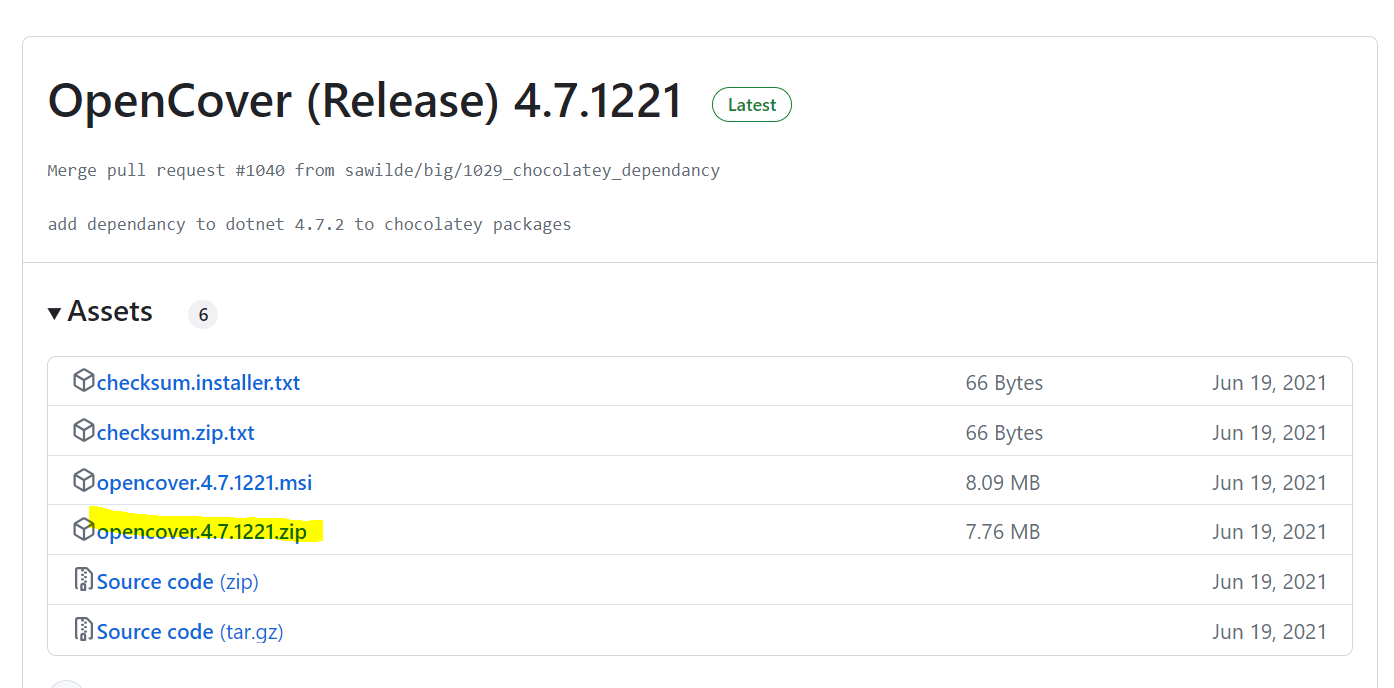Click package icon beside checksum.installer.txt
1394x688 pixels.
coord(84,381)
